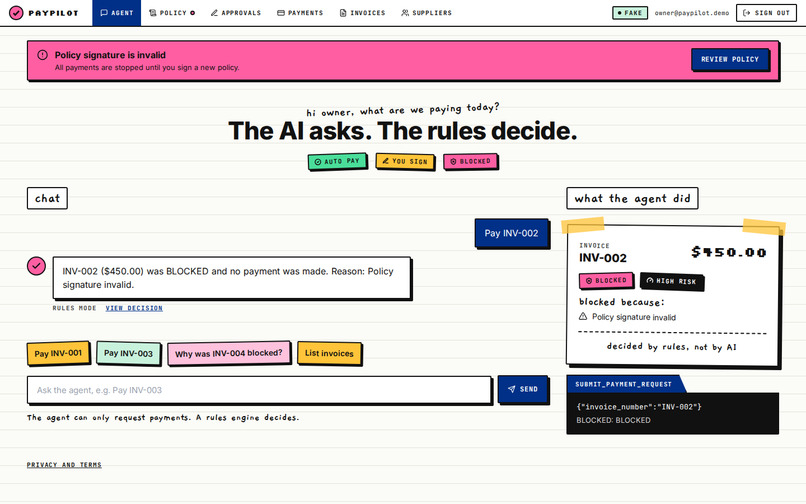Click the submit_payment_request tool call tab
Viewport: 806px width, 504px height.
(624, 384)
